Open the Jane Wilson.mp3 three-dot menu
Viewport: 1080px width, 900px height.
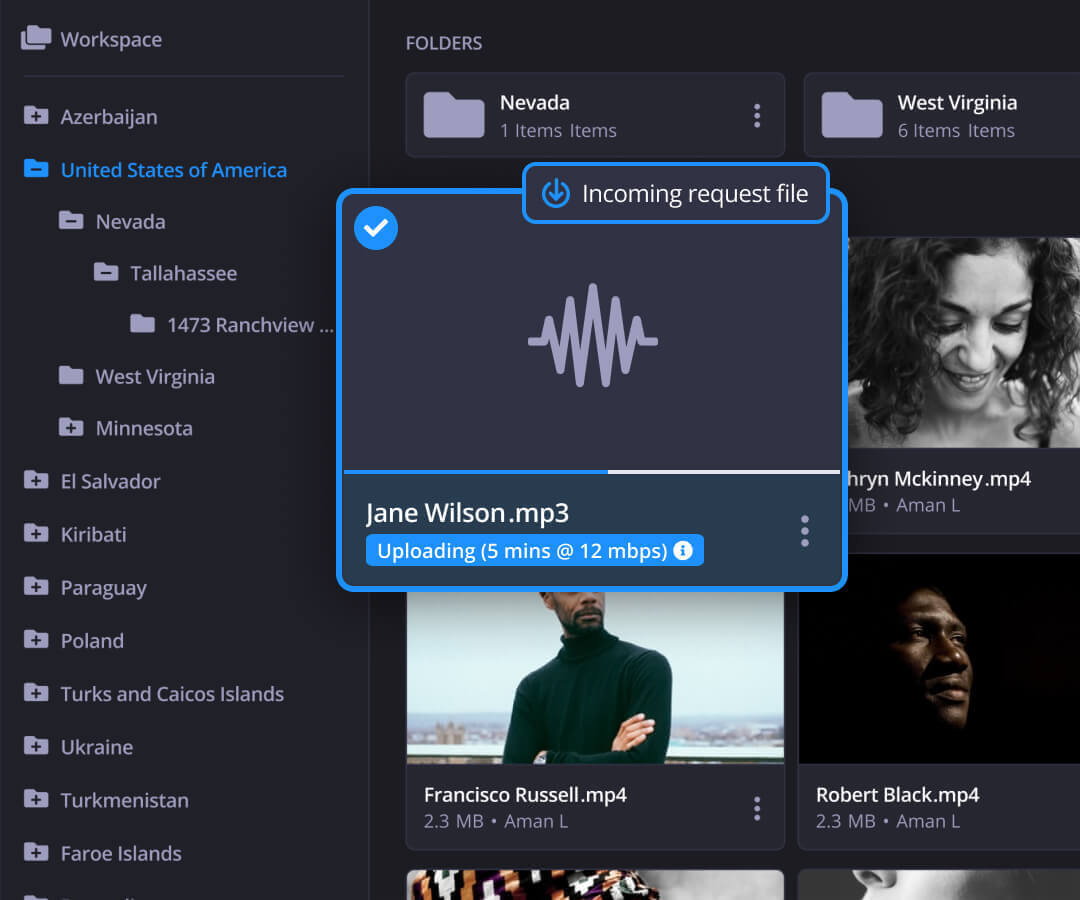pyautogui.click(x=804, y=531)
